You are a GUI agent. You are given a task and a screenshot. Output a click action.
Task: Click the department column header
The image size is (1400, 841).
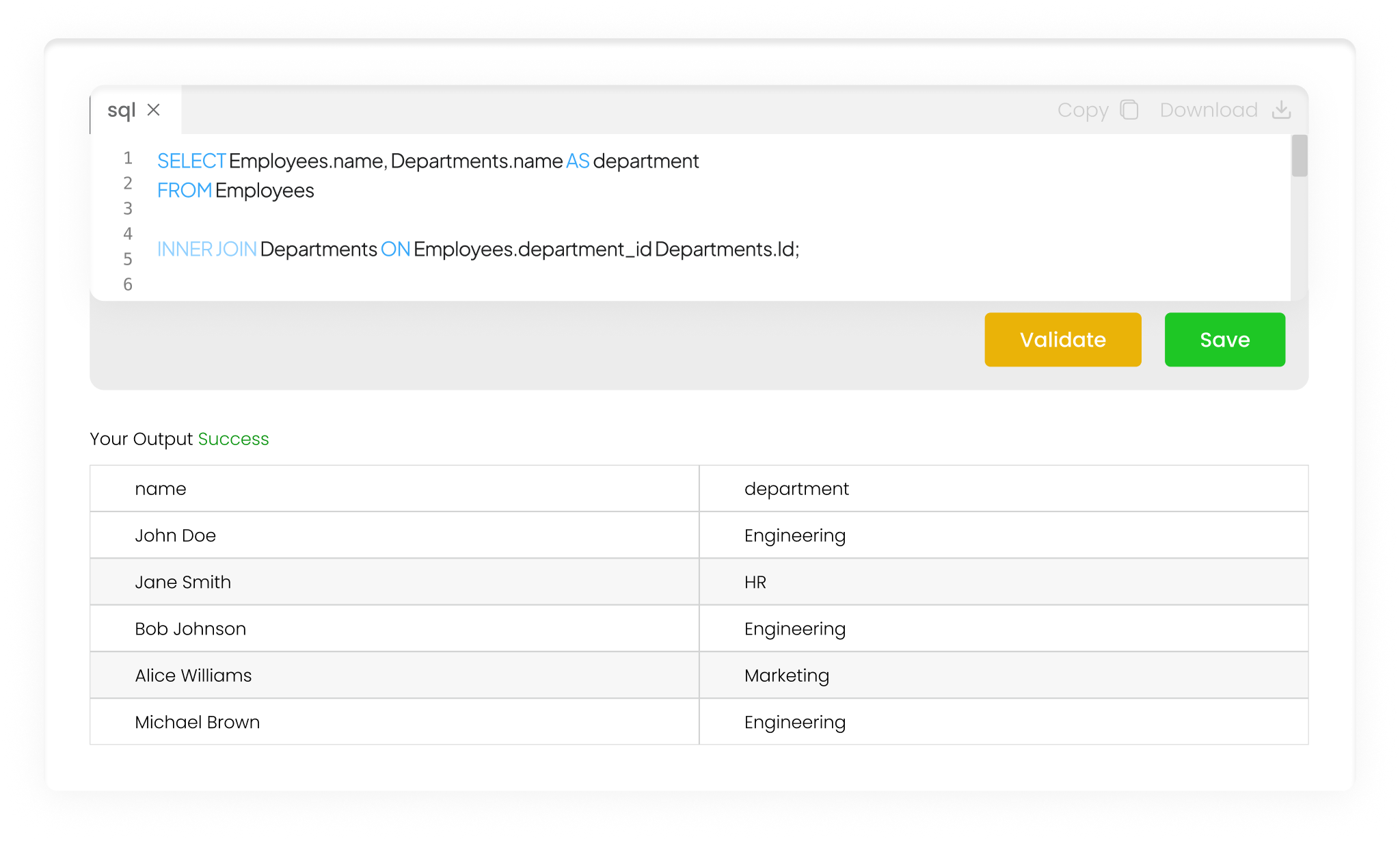(1004, 489)
